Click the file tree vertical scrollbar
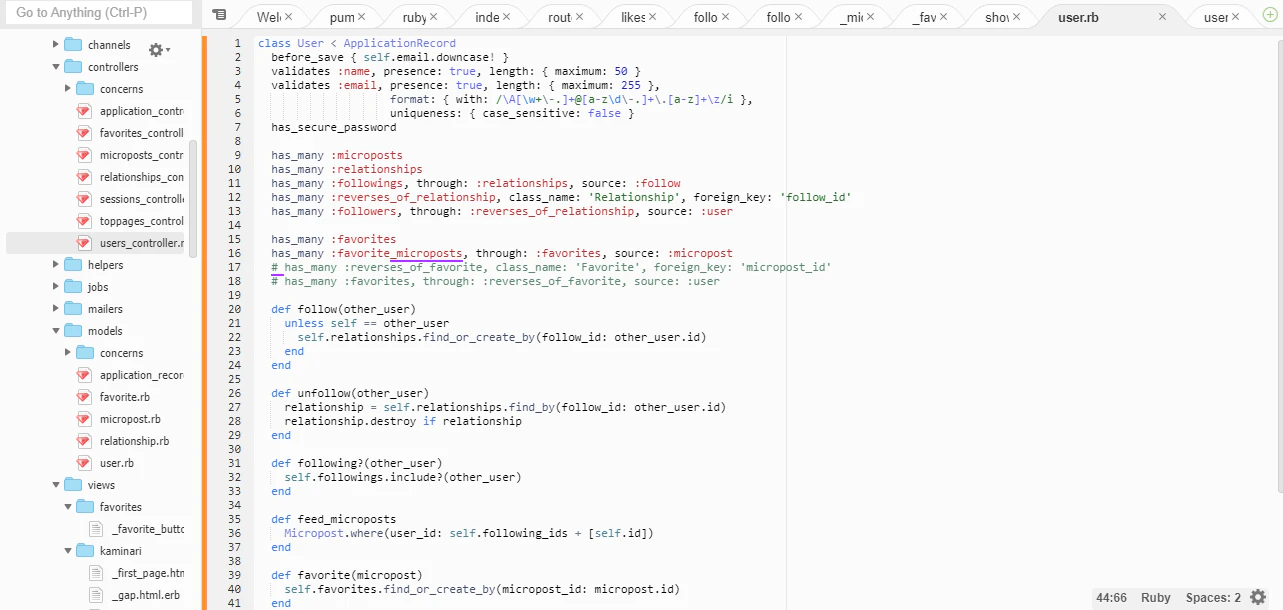This screenshot has height=610, width=1283. [x=193, y=197]
